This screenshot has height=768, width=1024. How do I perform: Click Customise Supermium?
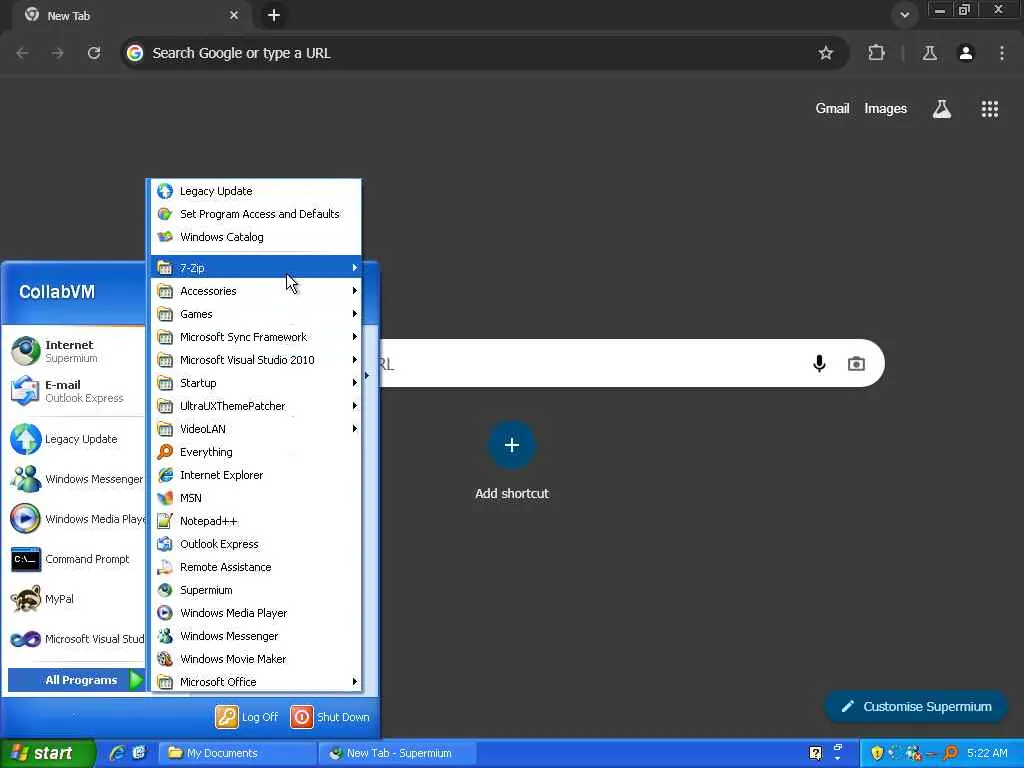pyautogui.click(x=916, y=706)
